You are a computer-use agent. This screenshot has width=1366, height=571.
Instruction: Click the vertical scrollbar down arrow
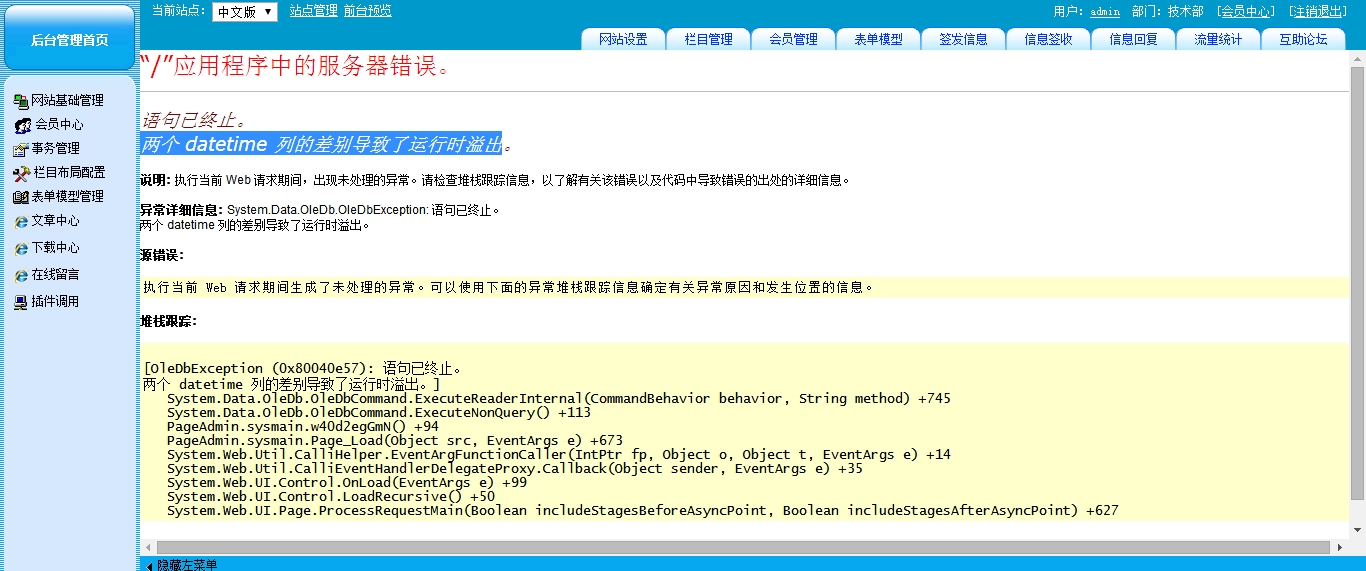pos(1357,529)
